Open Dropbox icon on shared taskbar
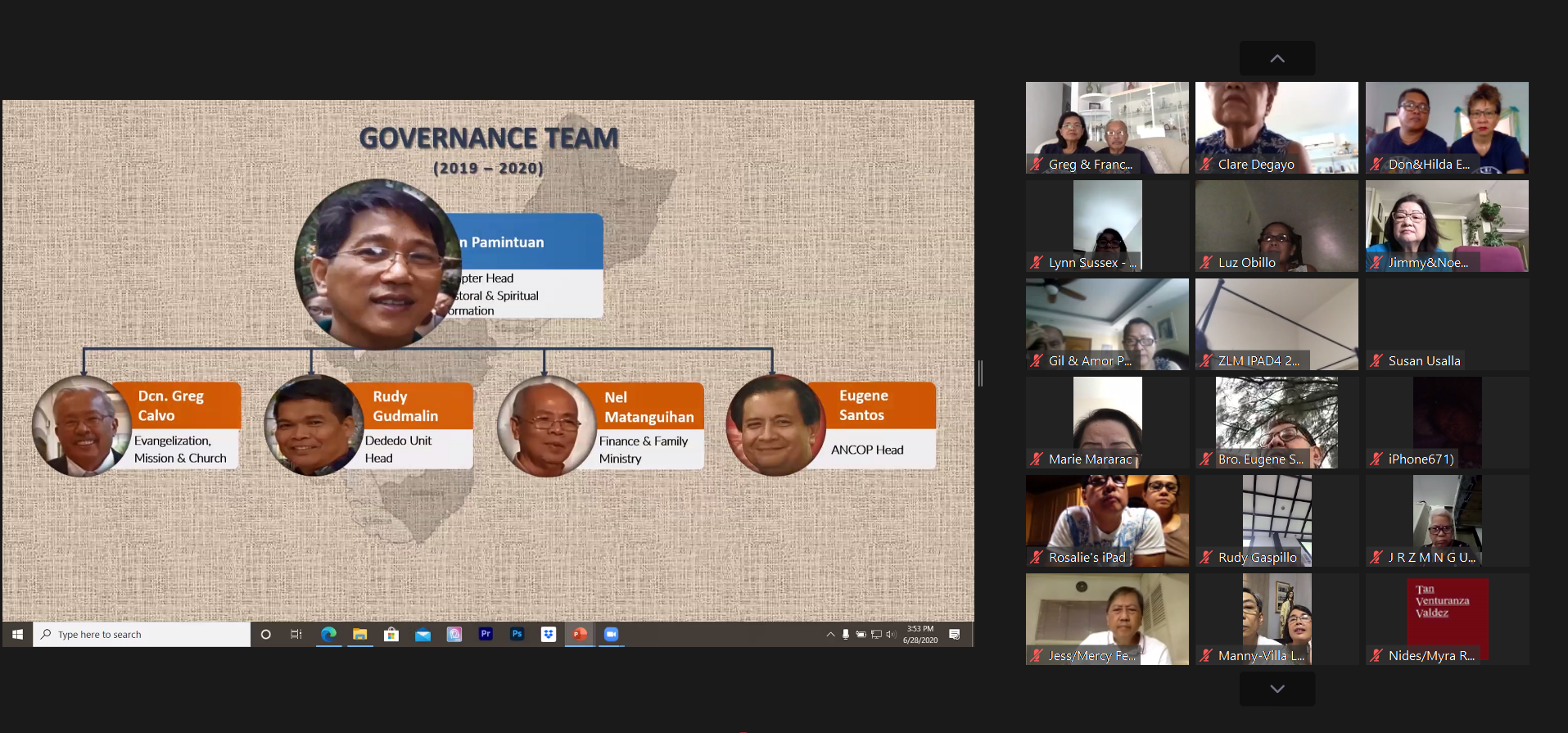This screenshot has height=733, width=1568. (x=549, y=635)
